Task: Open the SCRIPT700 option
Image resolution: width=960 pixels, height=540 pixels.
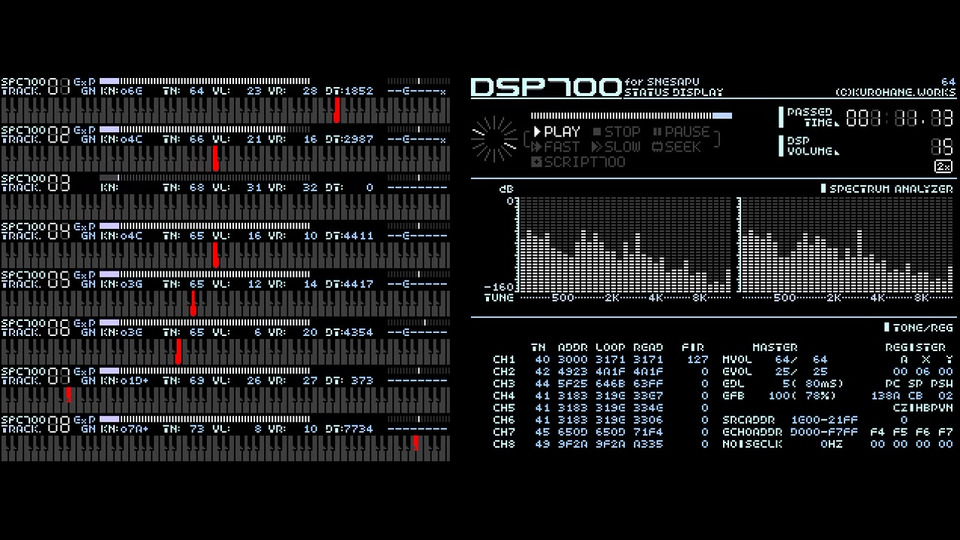Action: tap(578, 162)
